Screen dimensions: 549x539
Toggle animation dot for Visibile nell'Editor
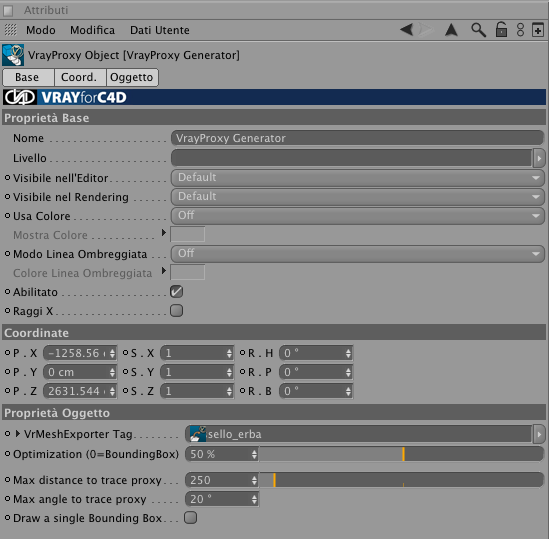pyautogui.click(x=7, y=178)
